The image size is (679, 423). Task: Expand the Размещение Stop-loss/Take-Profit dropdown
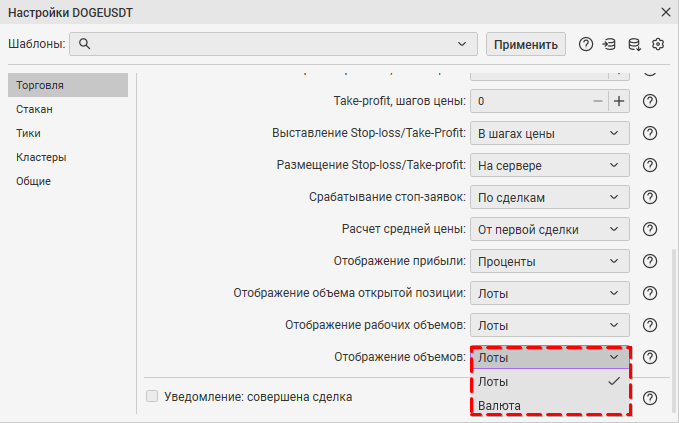pos(549,165)
